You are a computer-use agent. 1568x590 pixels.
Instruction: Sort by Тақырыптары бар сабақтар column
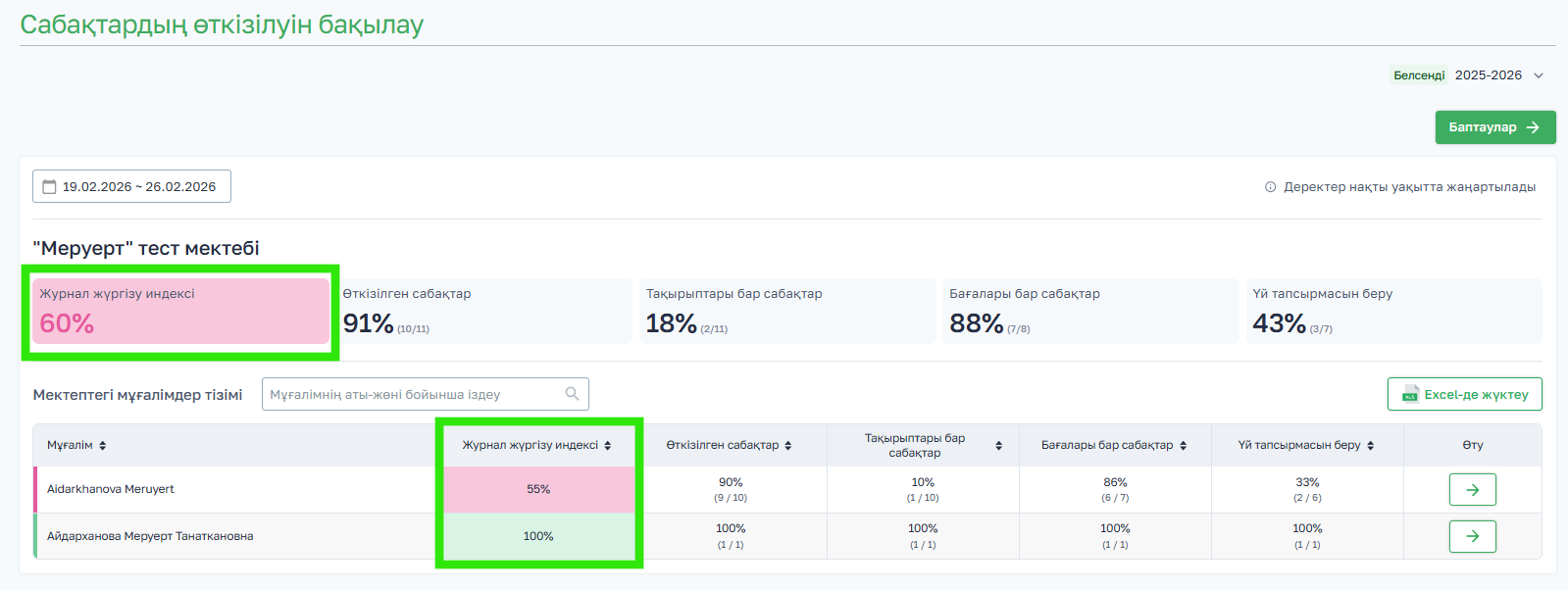click(x=998, y=446)
